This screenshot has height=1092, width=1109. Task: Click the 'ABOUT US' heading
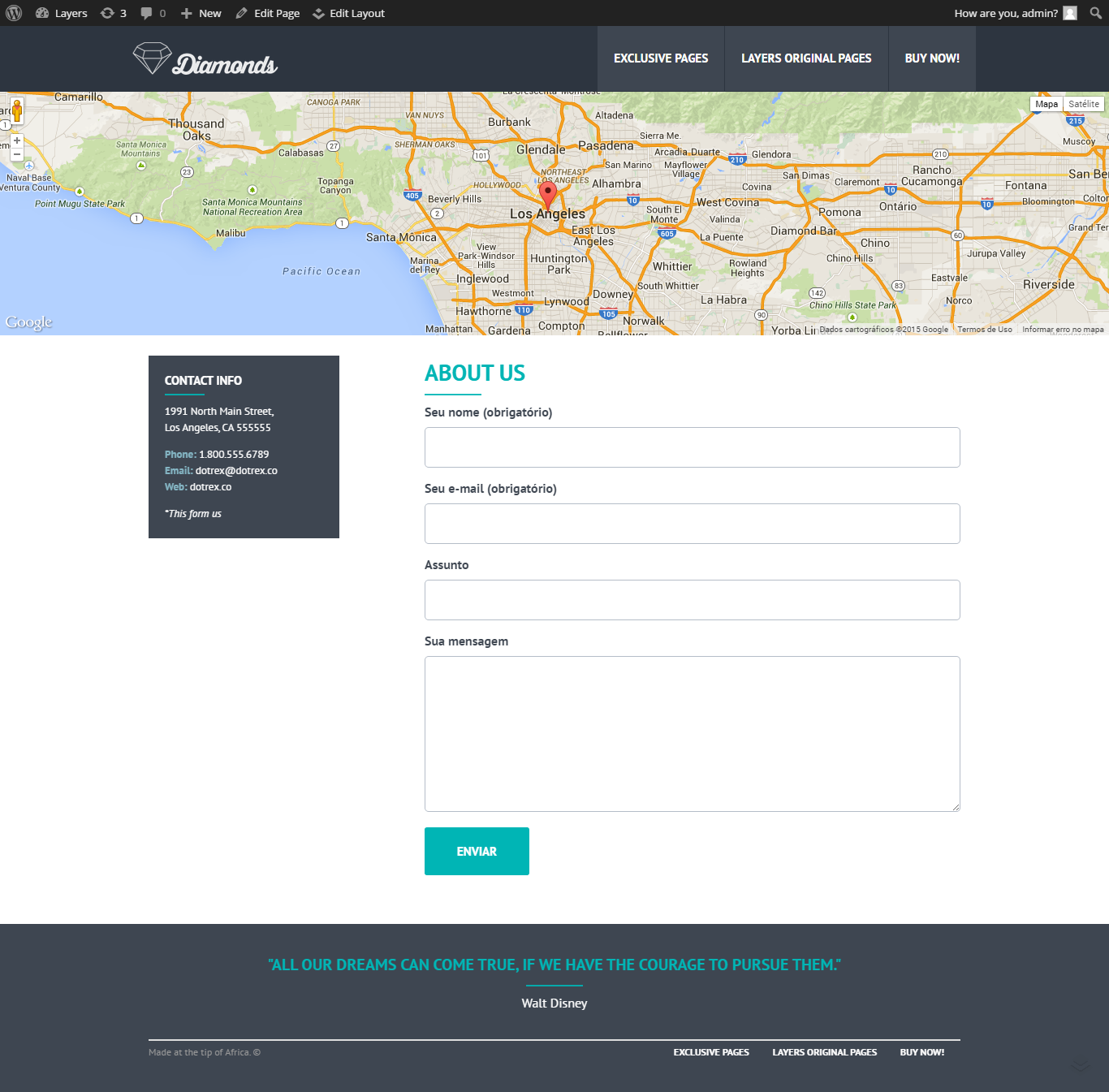tap(475, 373)
